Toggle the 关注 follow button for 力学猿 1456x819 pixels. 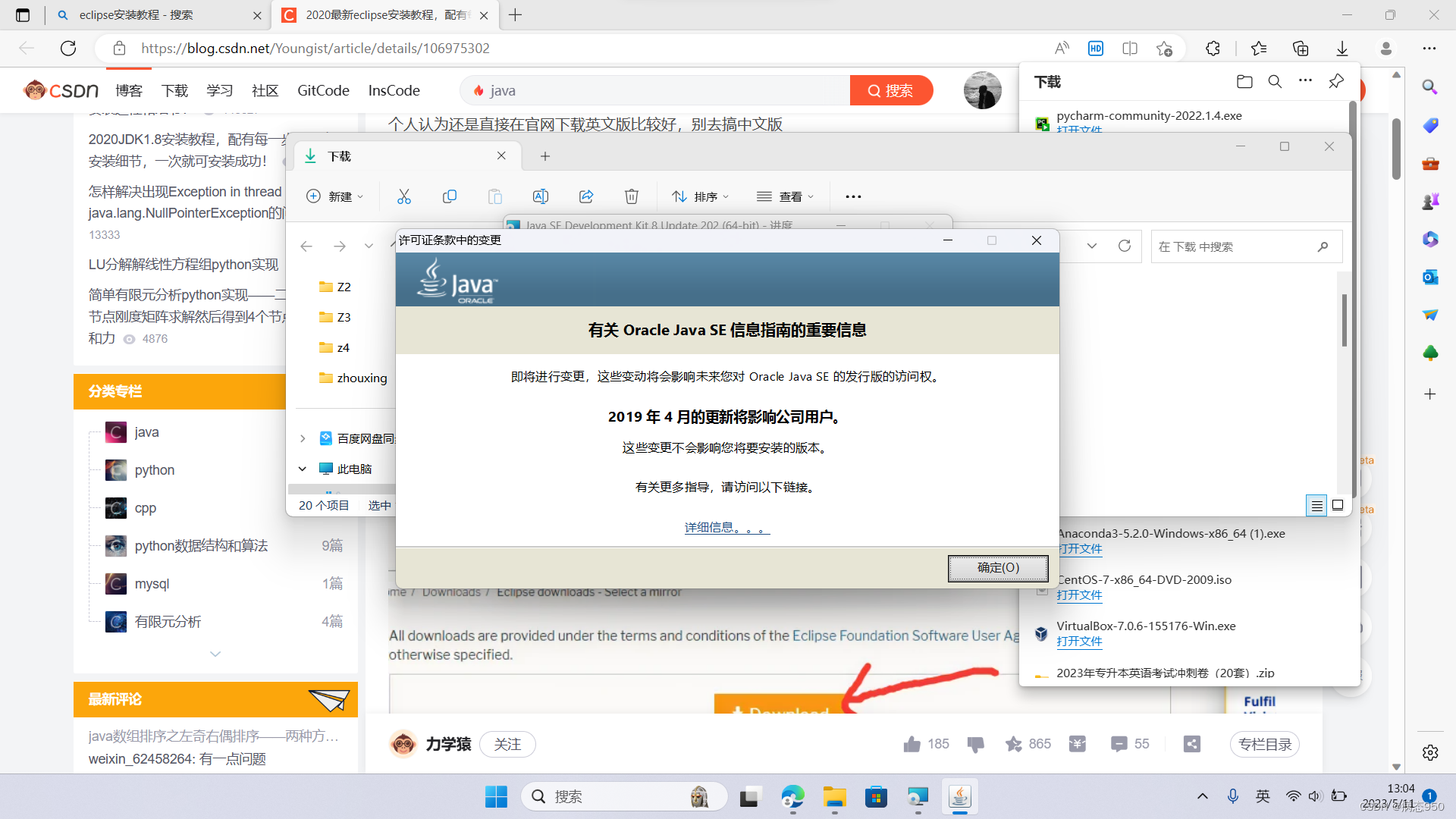(x=507, y=744)
